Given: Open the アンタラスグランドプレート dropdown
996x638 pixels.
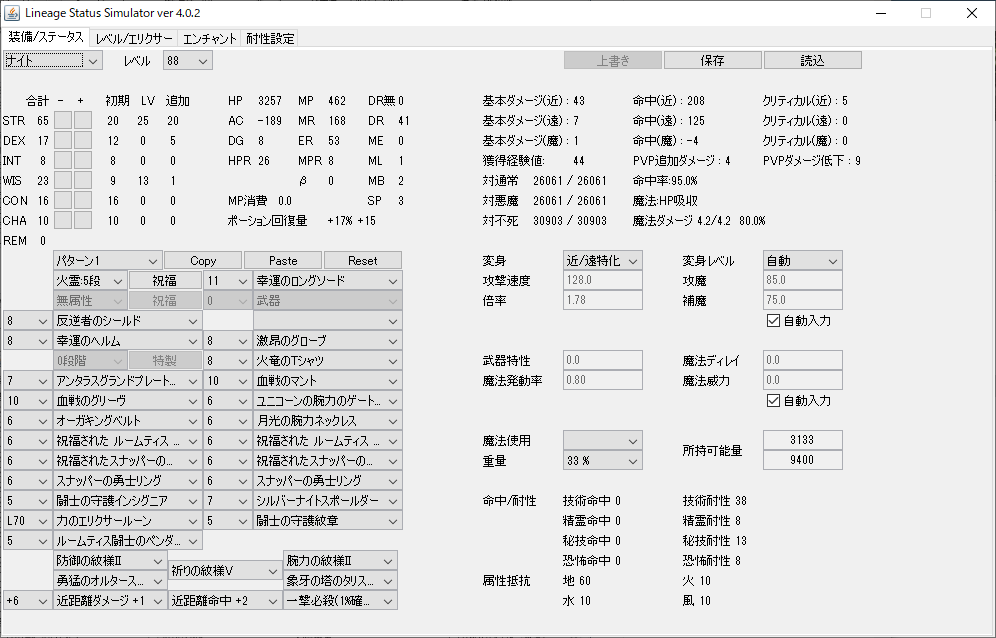Looking at the screenshot, I should [128, 381].
